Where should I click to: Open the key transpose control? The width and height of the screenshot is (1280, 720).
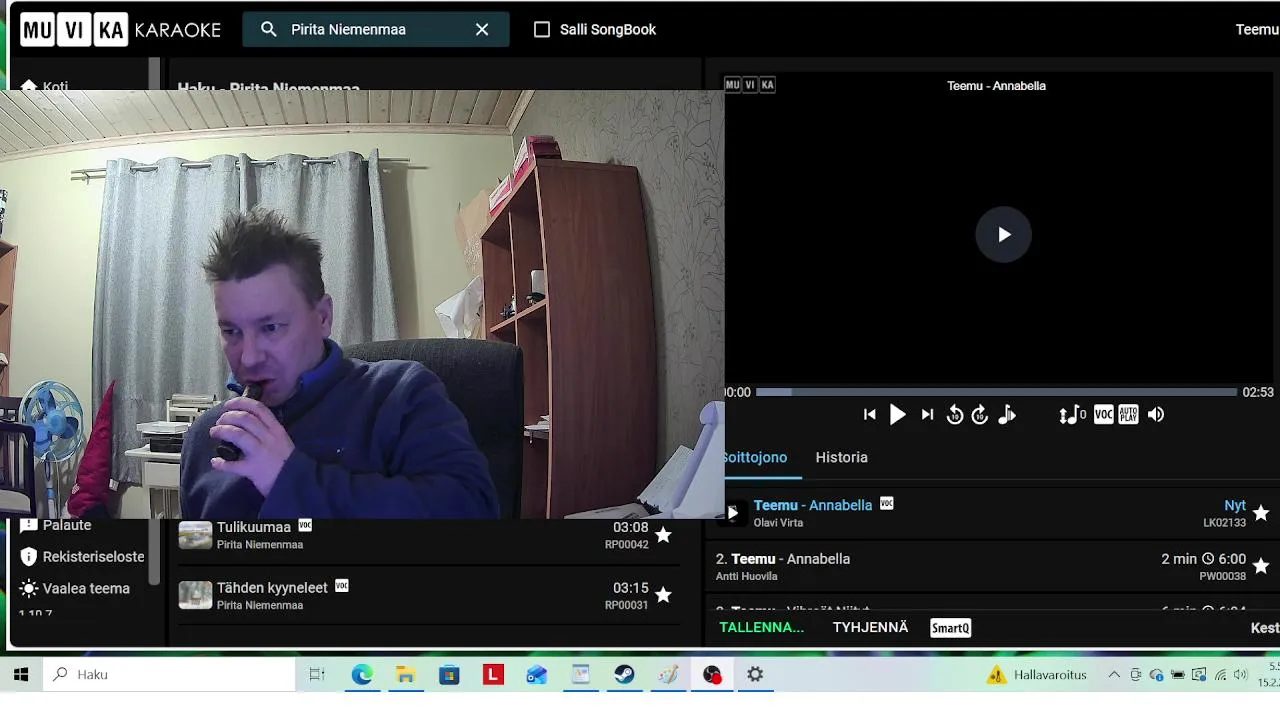(x=1072, y=415)
